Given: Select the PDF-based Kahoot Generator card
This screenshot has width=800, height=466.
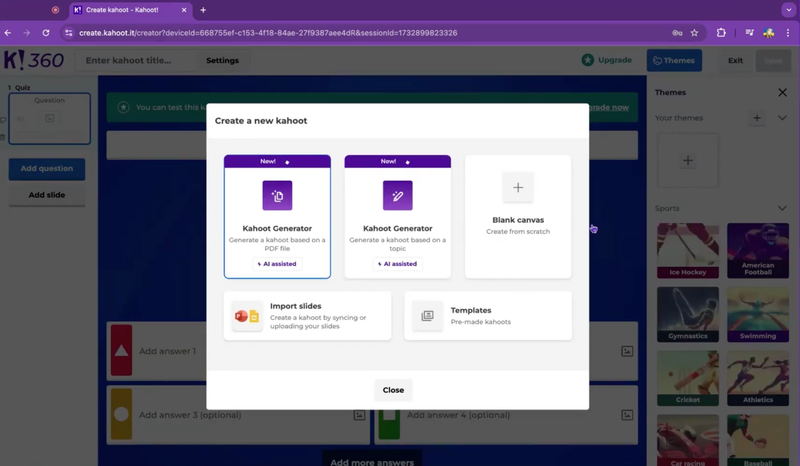Looking at the screenshot, I should [x=277, y=216].
